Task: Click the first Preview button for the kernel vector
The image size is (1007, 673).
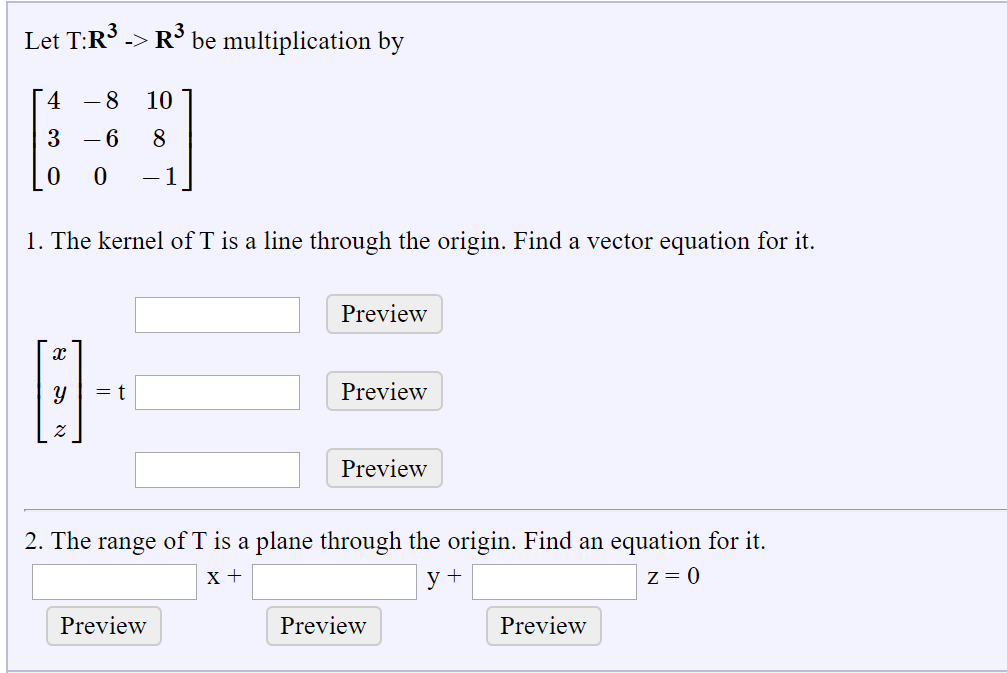Action: 383,314
